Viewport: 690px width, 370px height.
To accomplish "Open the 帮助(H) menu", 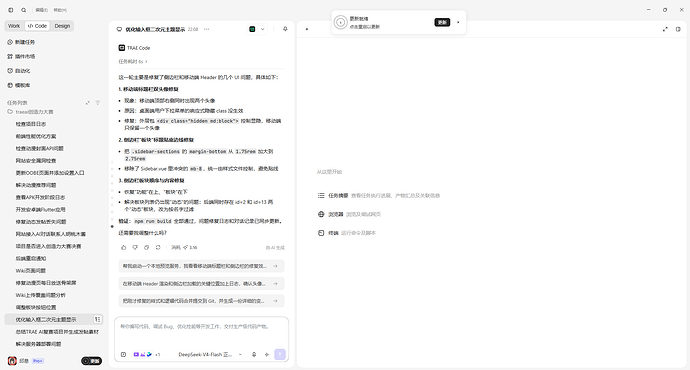I will point(60,10).
